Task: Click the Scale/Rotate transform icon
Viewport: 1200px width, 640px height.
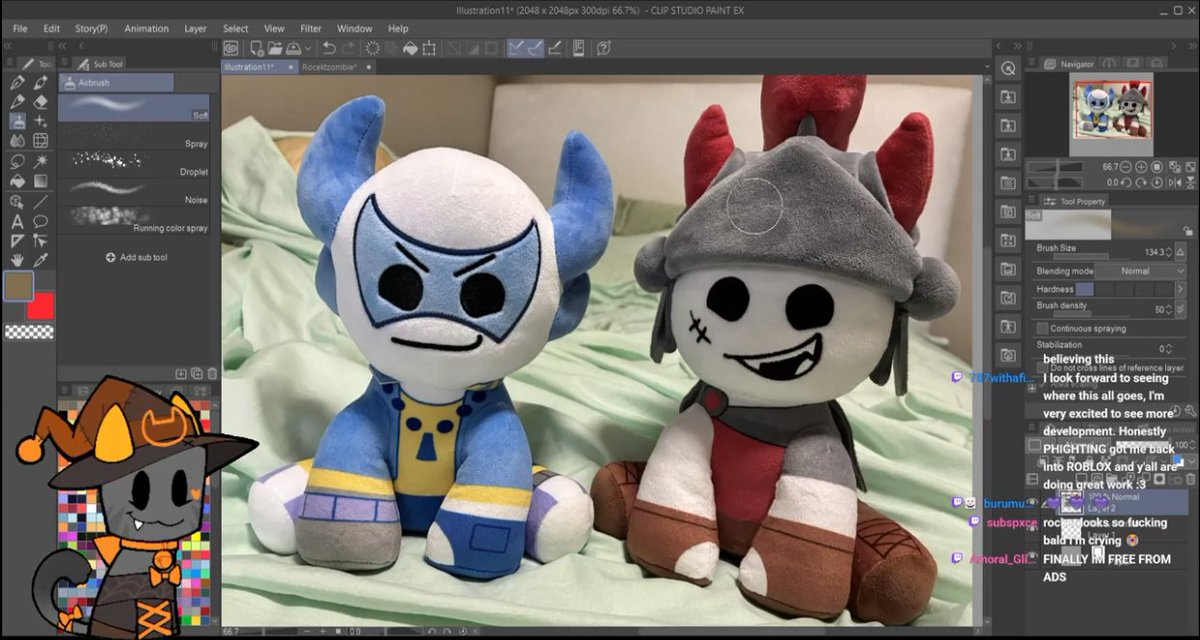Action: click(x=429, y=47)
